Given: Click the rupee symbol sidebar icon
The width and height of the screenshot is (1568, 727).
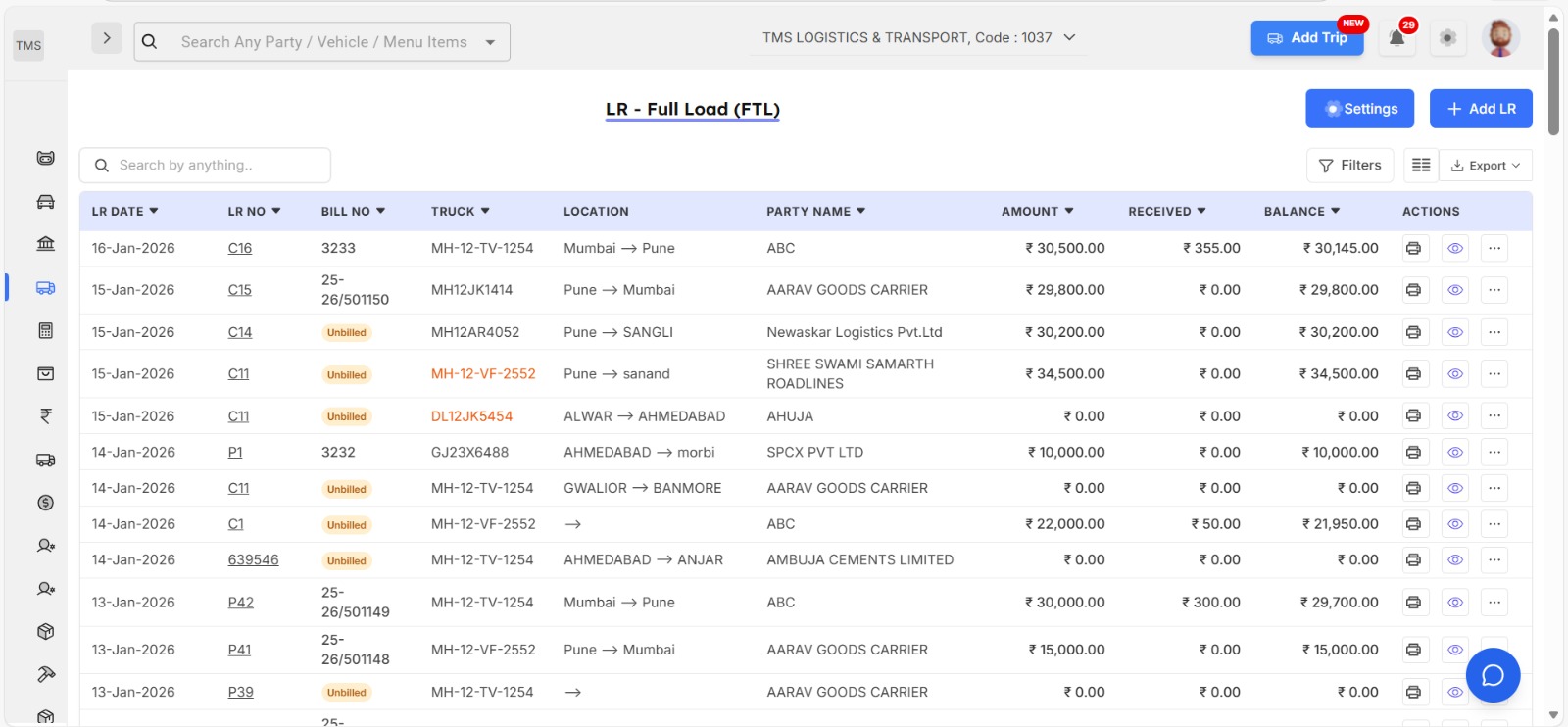Looking at the screenshot, I should (45, 416).
